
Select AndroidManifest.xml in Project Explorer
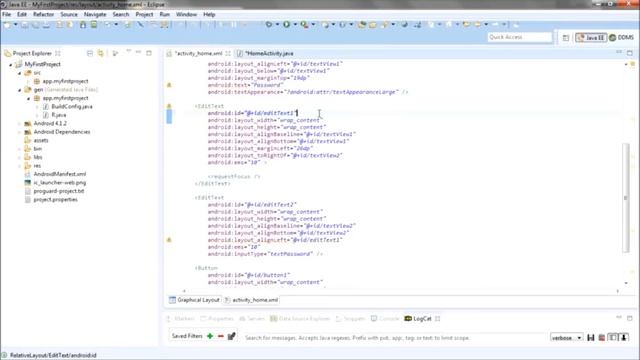click(x=60, y=174)
